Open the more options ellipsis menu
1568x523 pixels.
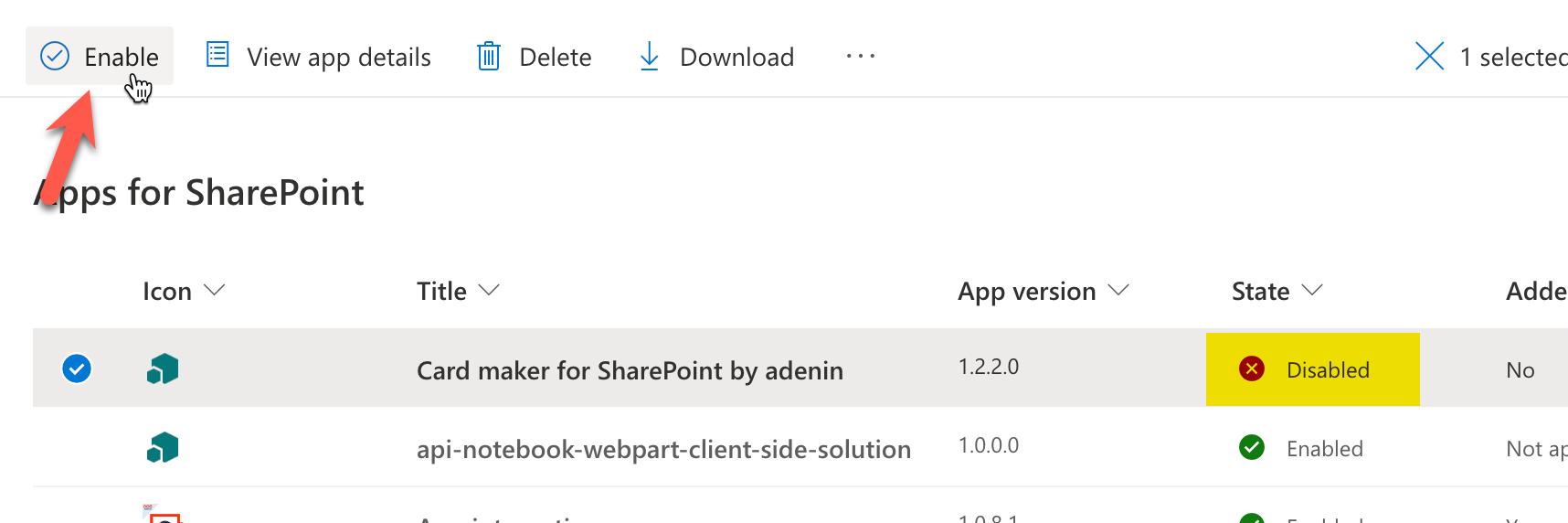[860, 57]
